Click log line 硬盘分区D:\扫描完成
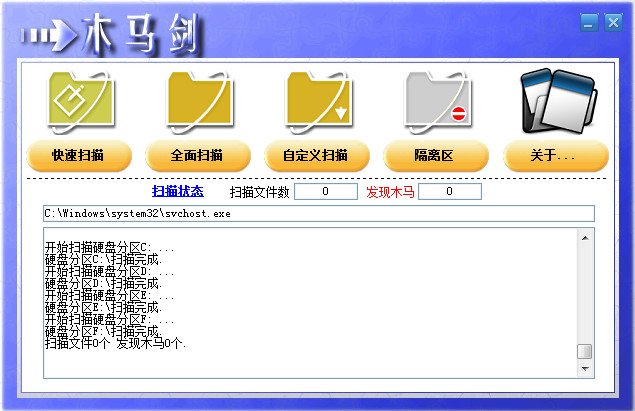The width and height of the screenshot is (635, 411). click(x=103, y=283)
